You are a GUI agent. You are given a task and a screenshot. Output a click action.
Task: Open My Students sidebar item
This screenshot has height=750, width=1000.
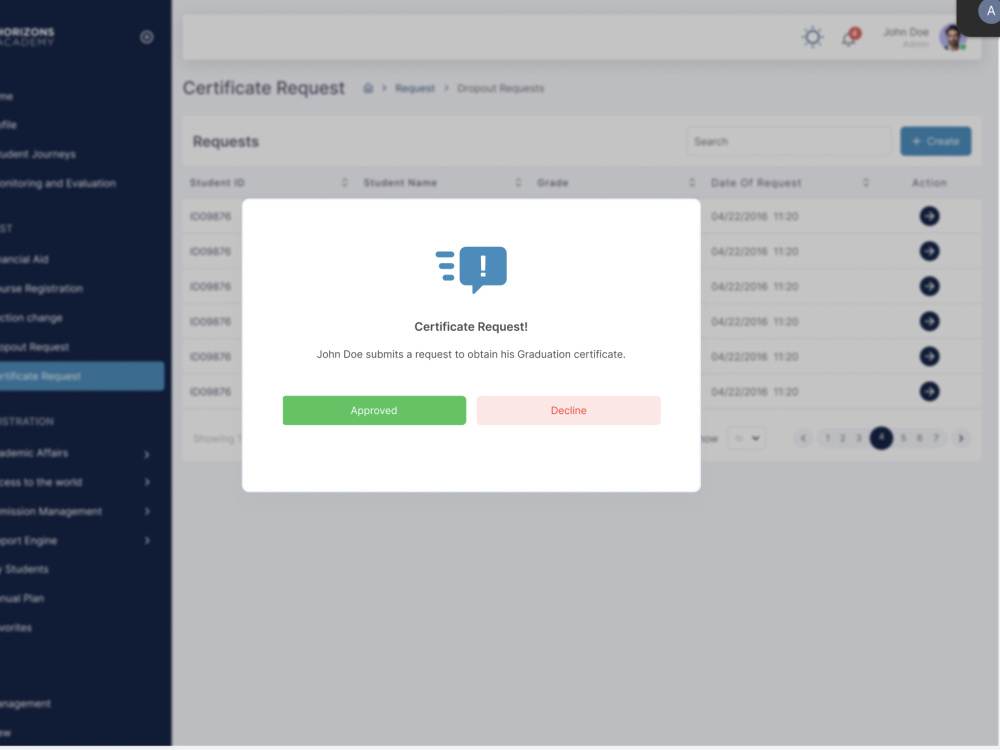[24, 570]
